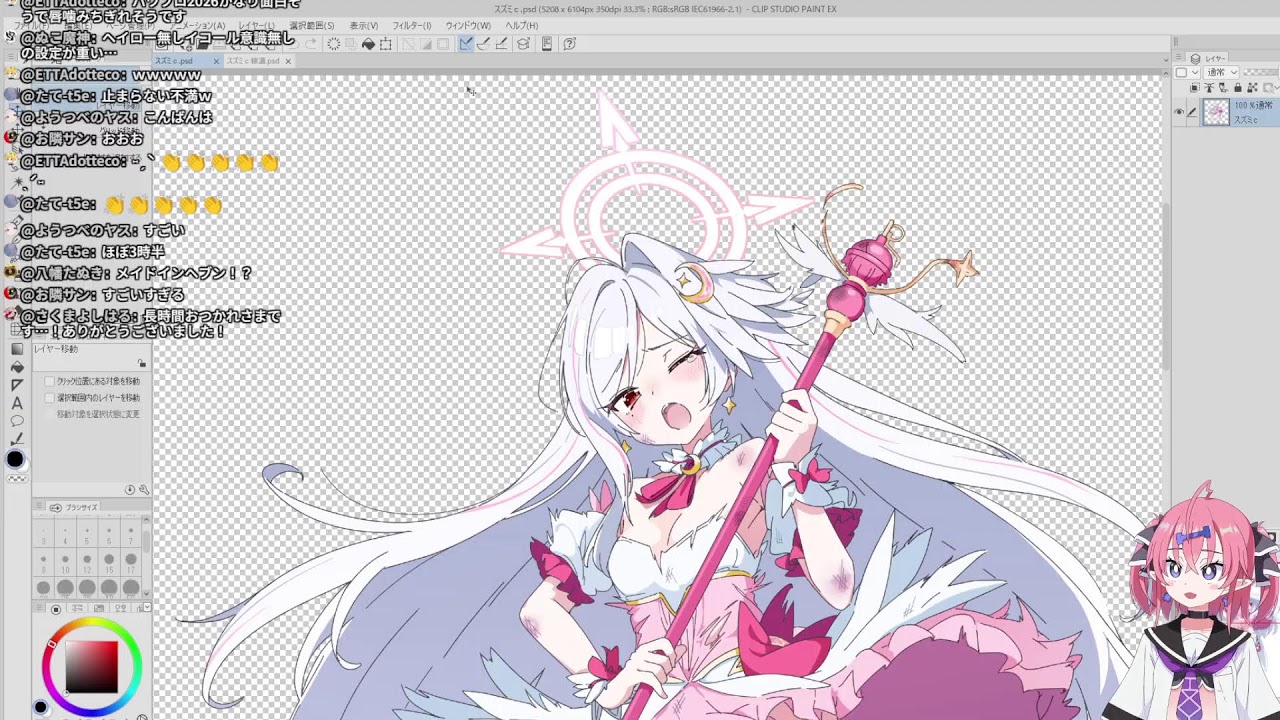Image resolution: width=1280 pixels, height=720 pixels.
Task: Select the Gradient tool in left toolbar
Action: click(18, 349)
